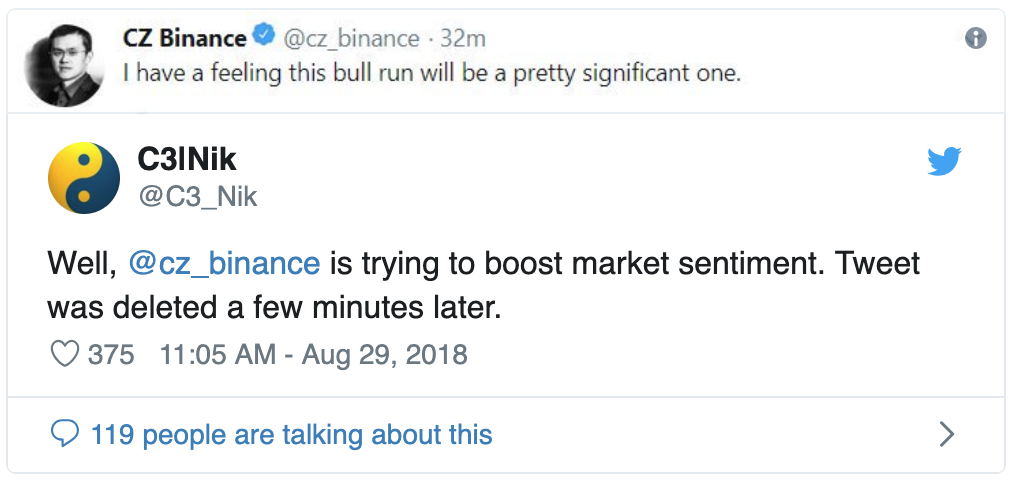1016x480 pixels.
Task: Open "119 people are talking about this"
Action: (x=291, y=434)
